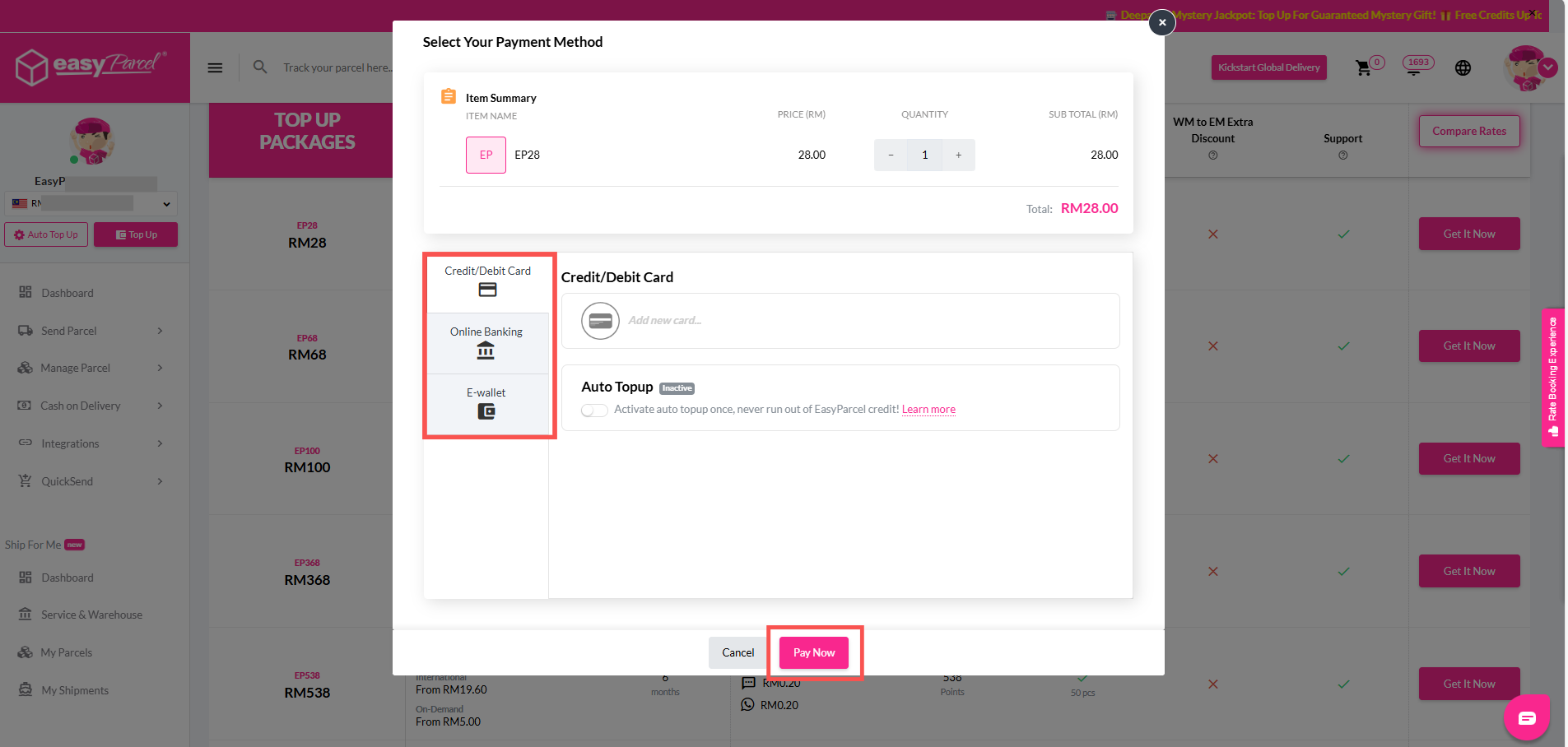Viewport: 1568px width, 747px height.
Task: Click the quantity value field
Action: (x=924, y=155)
